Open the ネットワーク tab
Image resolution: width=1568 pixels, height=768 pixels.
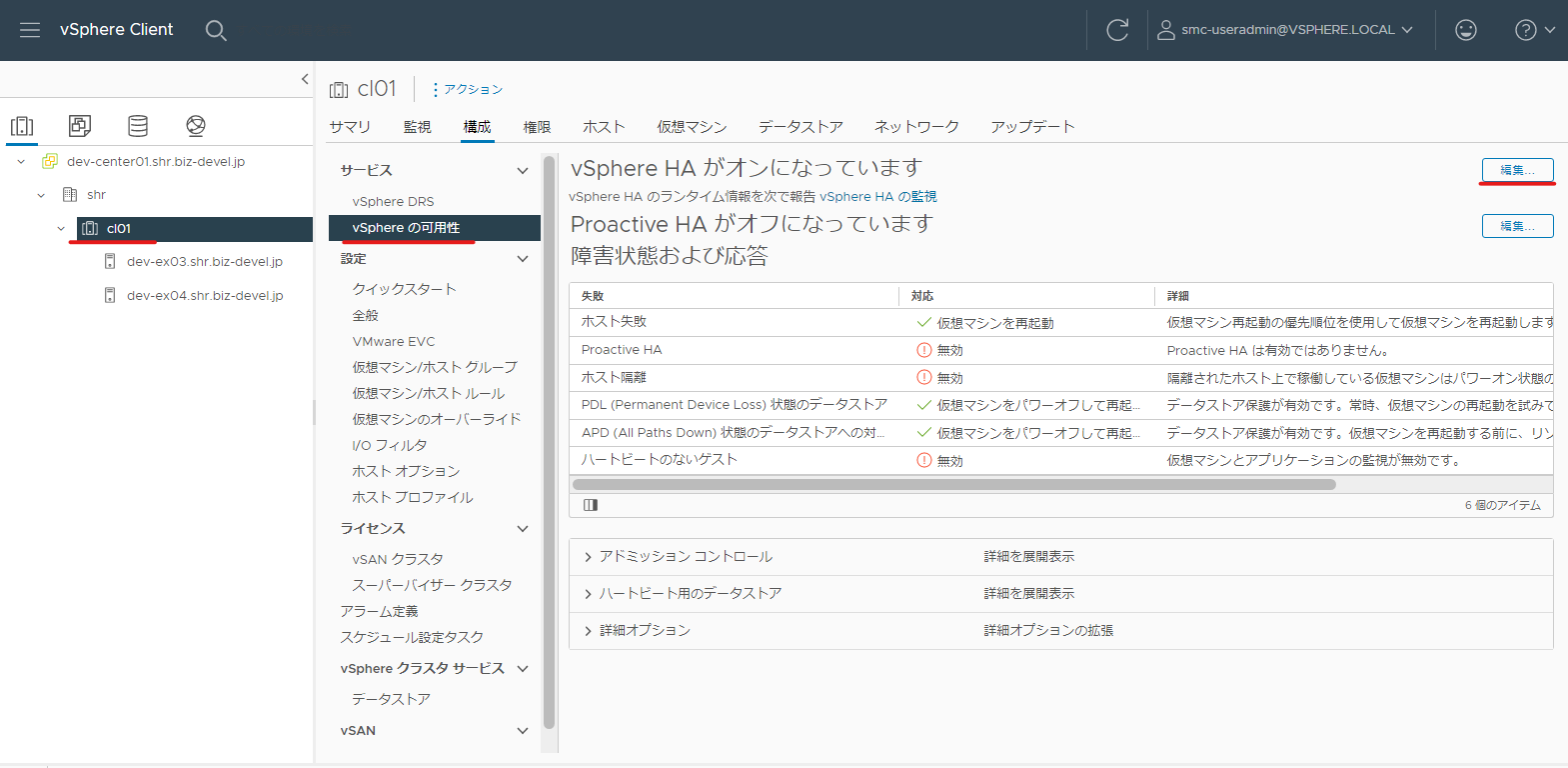pos(916,127)
